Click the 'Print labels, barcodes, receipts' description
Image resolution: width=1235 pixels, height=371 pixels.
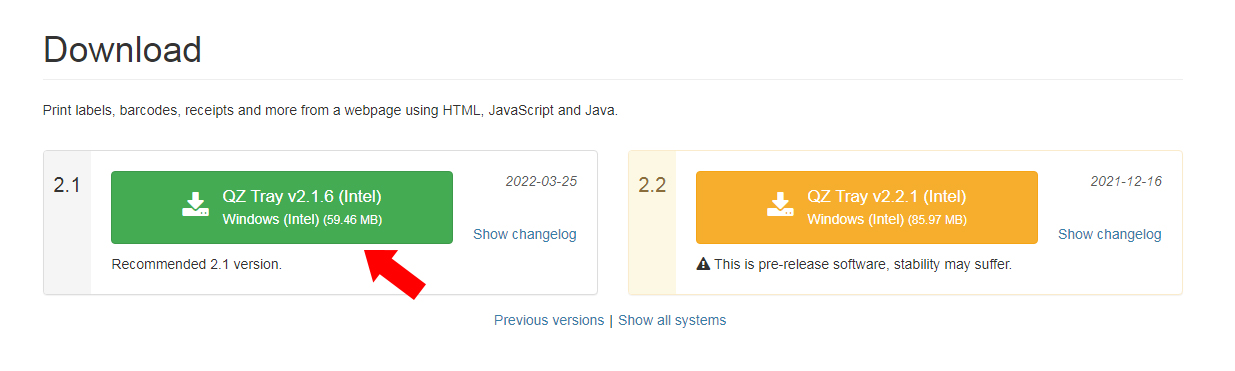click(330, 110)
